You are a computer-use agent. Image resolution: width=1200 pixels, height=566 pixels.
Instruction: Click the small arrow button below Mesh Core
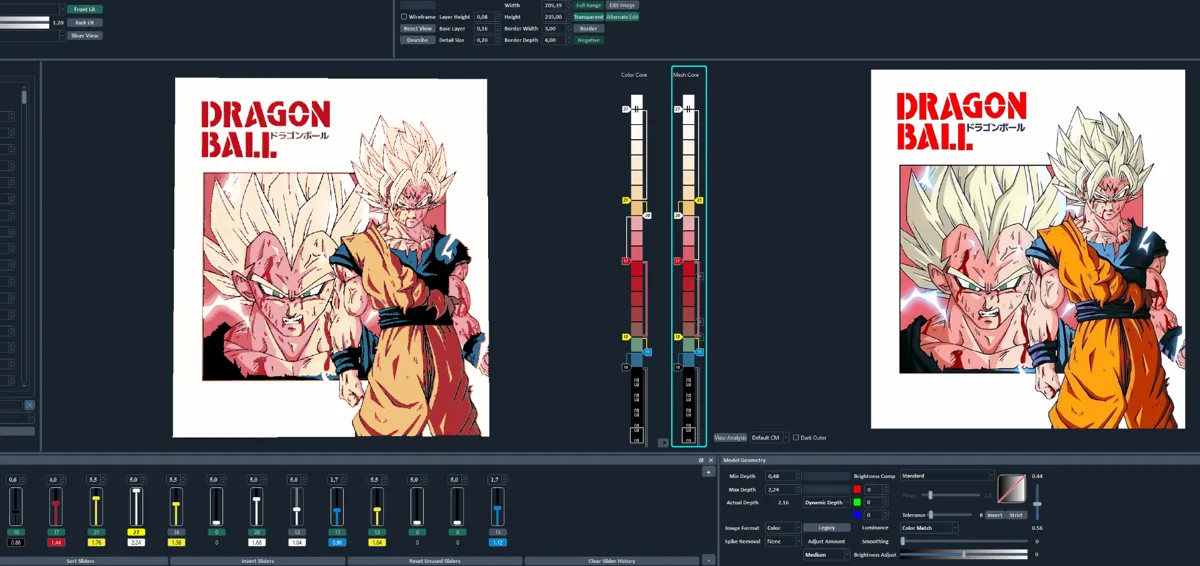point(663,442)
